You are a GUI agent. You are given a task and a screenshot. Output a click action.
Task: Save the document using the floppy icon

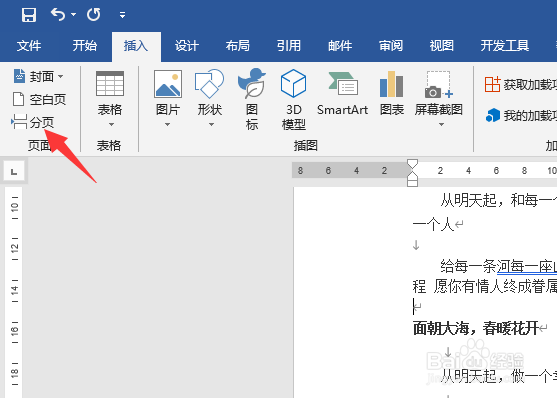(x=29, y=15)
